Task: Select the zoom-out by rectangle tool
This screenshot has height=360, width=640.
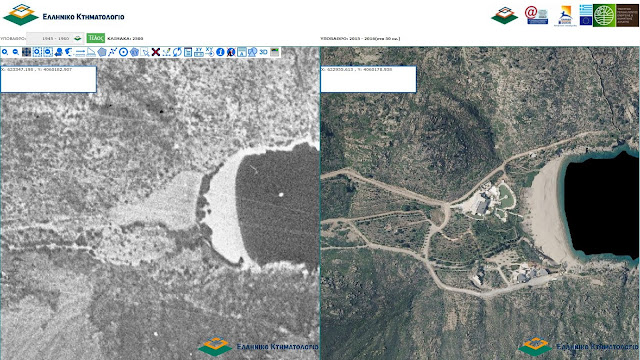Action: (48, 52)
